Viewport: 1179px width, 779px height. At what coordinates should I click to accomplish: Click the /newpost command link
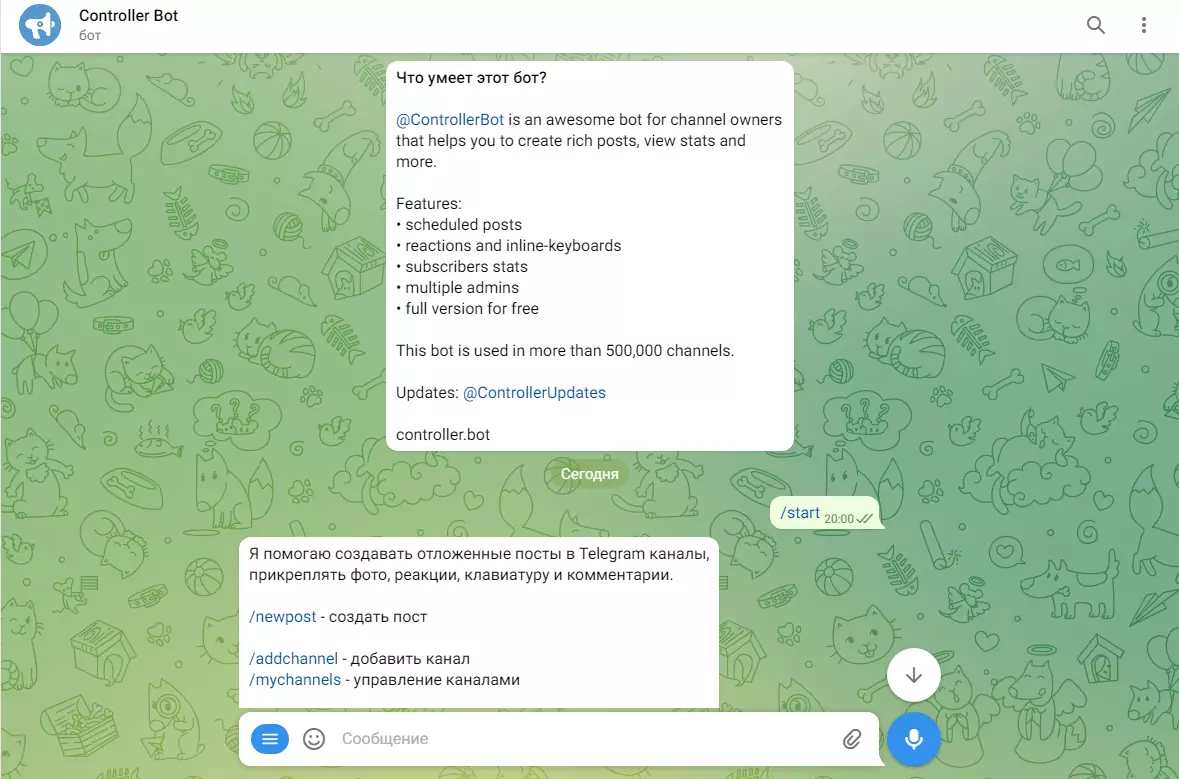(x=283, y=617)
